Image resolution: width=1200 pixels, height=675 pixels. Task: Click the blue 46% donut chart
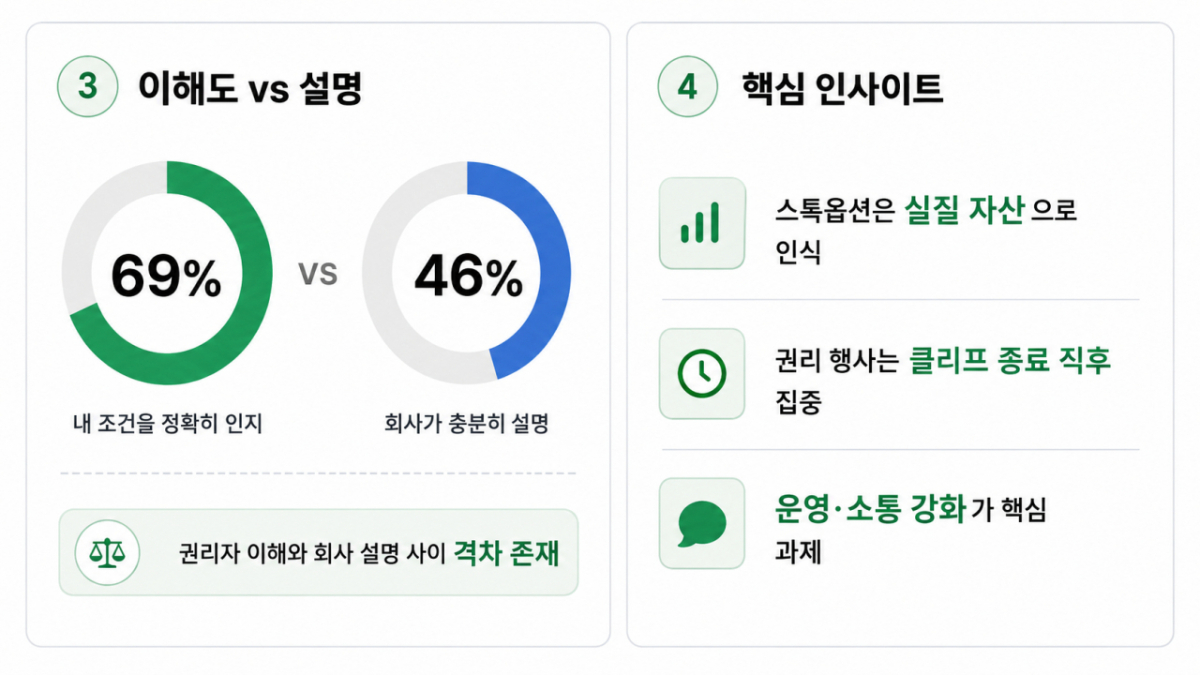pyautogui.click(x=466, y=273)
